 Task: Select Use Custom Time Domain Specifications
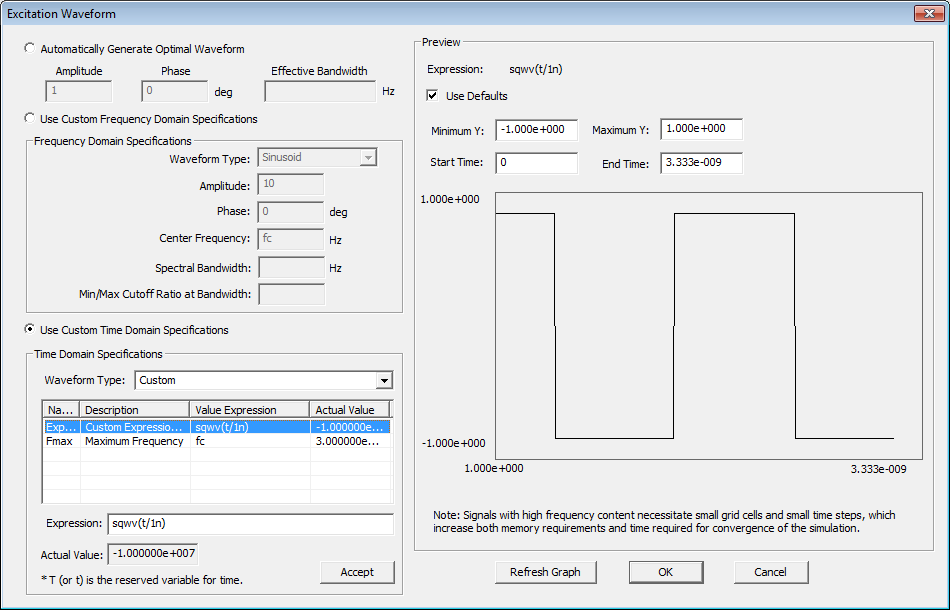(30, 330)
